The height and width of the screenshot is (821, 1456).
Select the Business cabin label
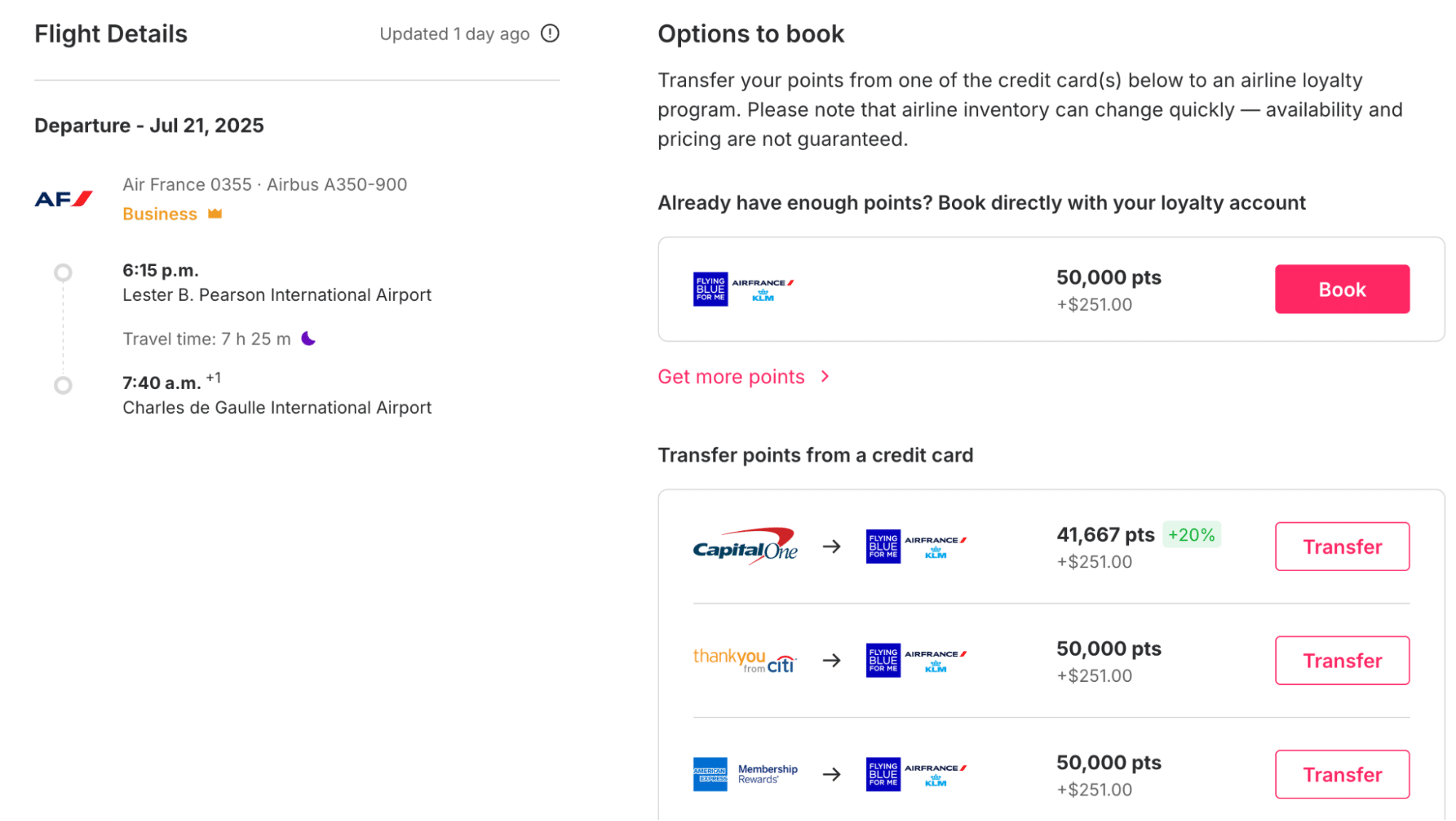click(x=160, y=214)
